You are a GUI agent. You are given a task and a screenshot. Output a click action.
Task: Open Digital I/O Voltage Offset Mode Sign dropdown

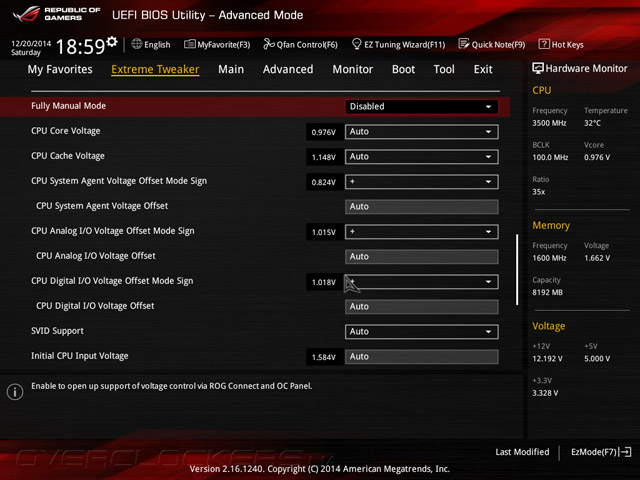[x=422, y=282]
